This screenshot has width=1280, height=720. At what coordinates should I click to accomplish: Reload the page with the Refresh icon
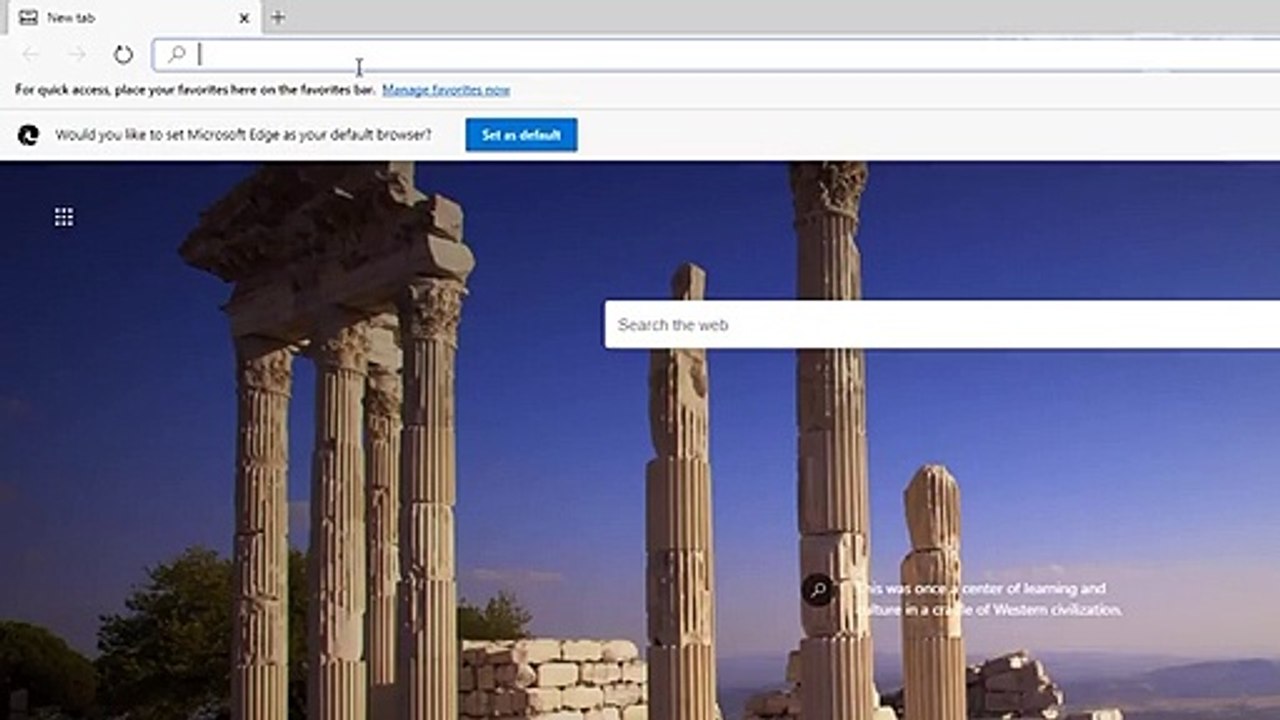(x=123, y=54)
